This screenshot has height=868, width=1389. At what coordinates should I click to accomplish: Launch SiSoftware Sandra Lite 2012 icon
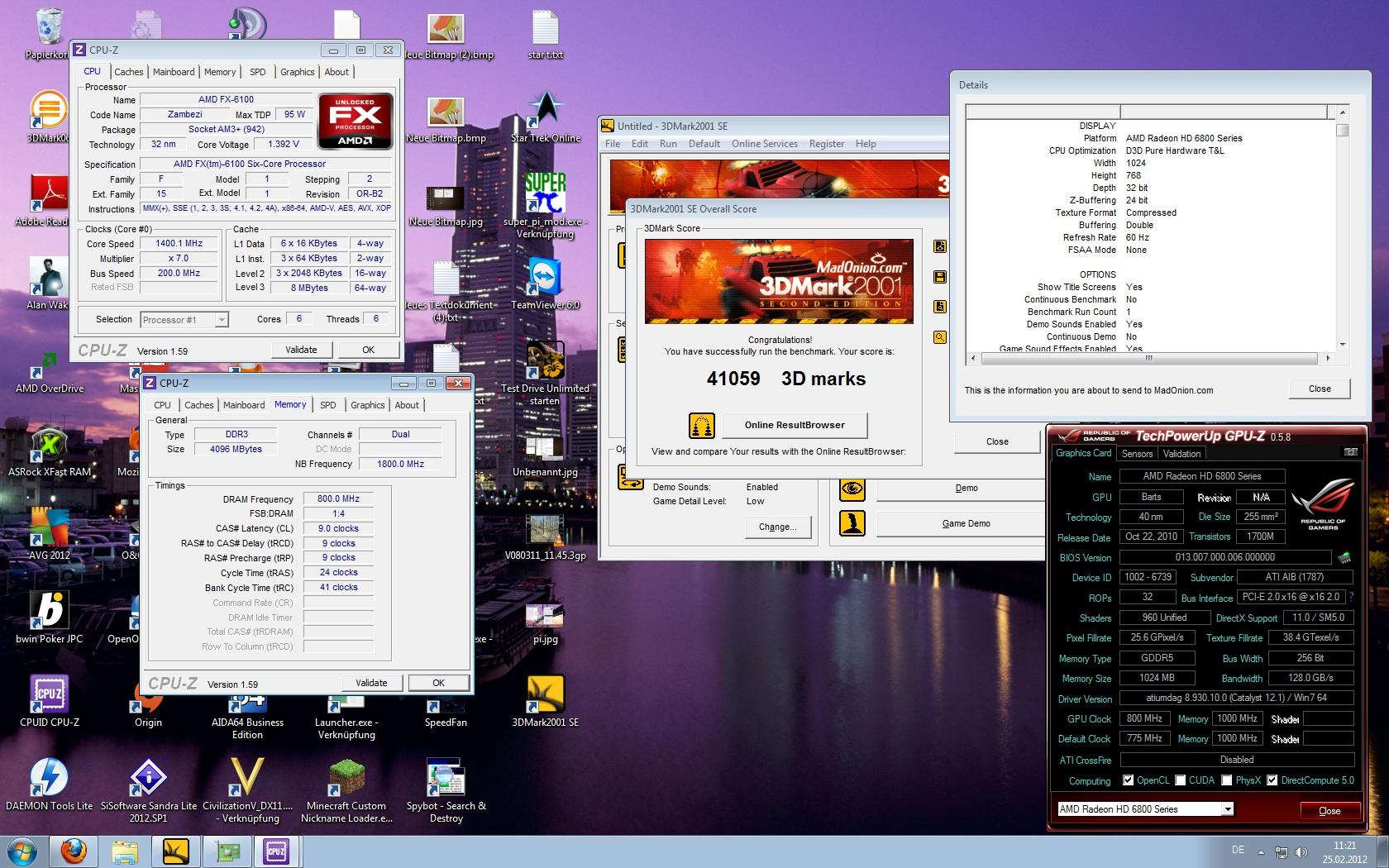[x=149, y=789]
